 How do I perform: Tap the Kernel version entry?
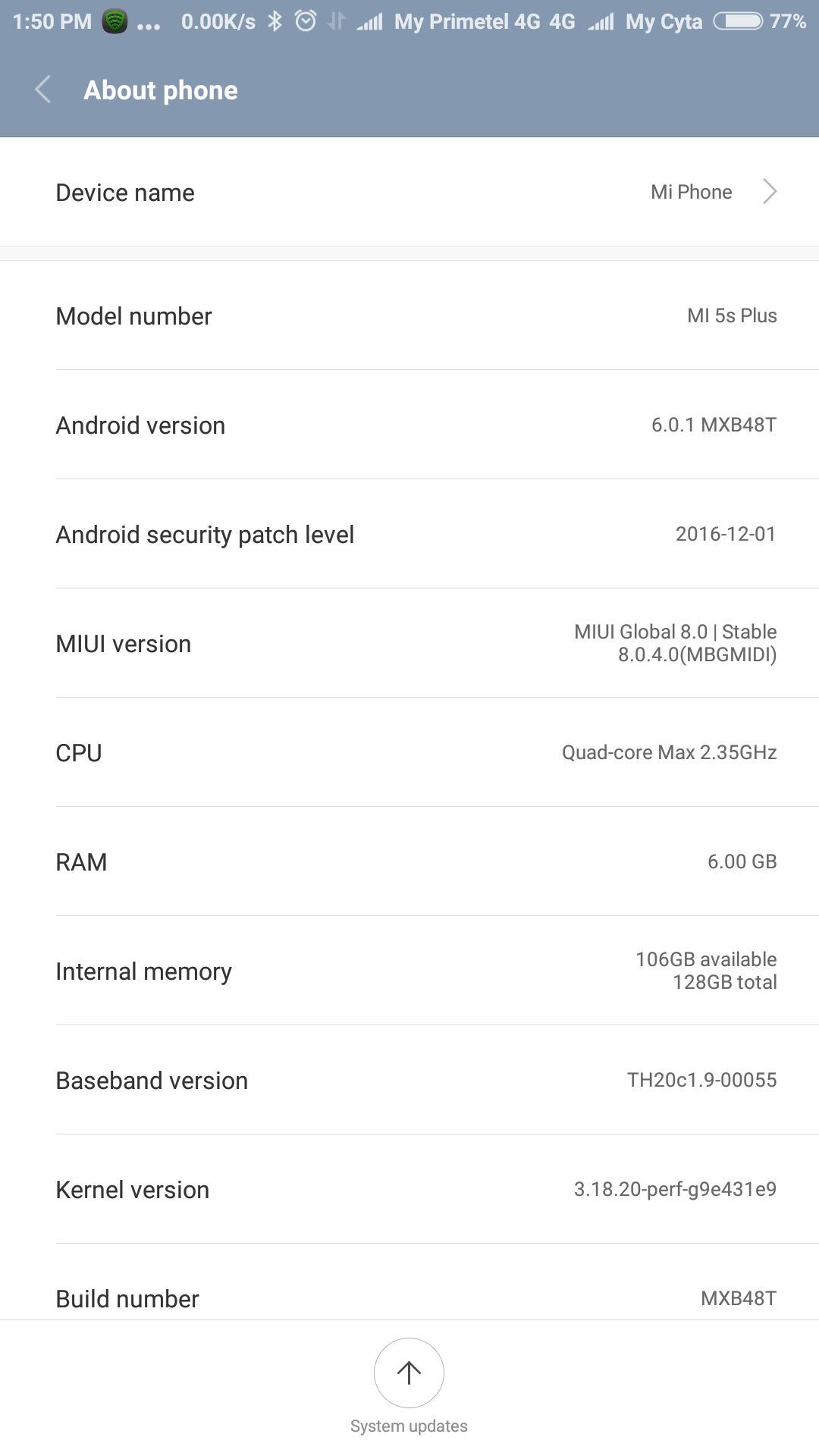click(x=409, y=1189)
